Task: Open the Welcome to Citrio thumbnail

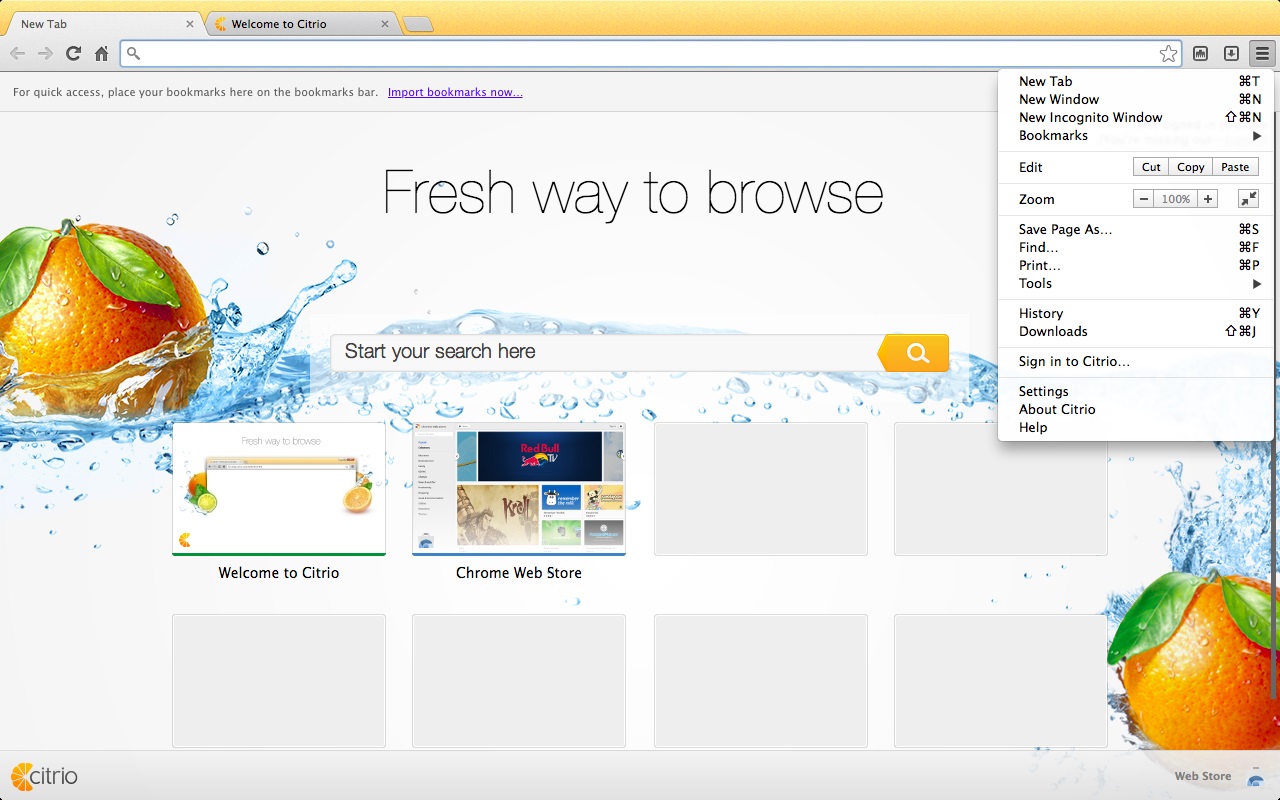Action: pos(279,488)
